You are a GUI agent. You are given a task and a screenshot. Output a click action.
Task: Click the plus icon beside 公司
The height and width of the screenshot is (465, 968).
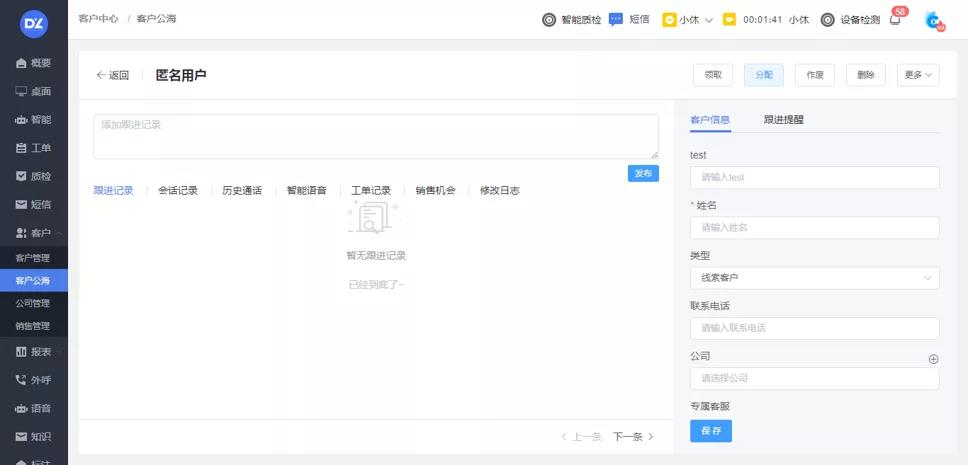pyautogui.click(x=934, y=359)
